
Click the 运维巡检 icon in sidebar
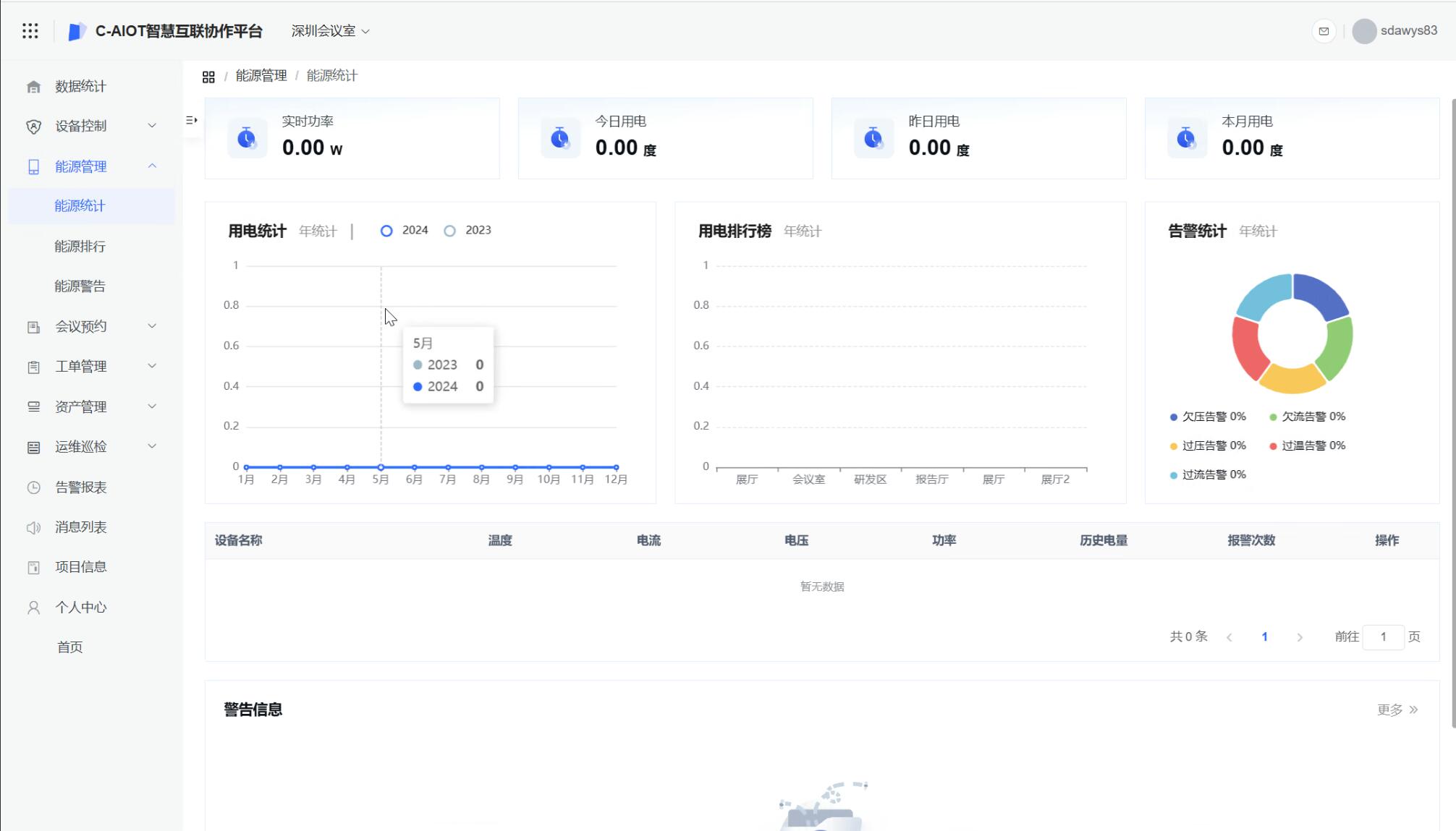(33, 448)
